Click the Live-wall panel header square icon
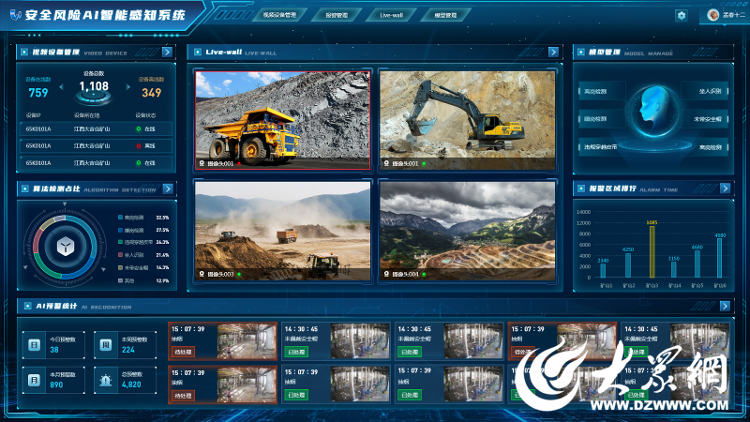This screenshot has width=750, height=422. click(198, 52)
